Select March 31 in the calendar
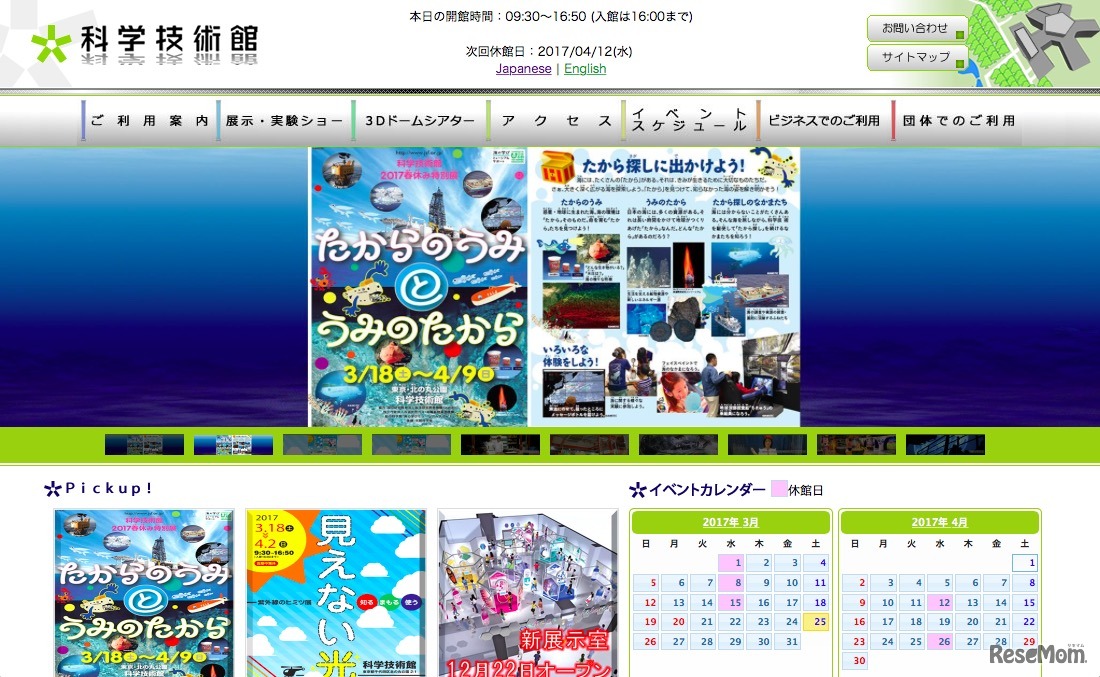This screenshot has width=1100, height=677. (787, 641)
